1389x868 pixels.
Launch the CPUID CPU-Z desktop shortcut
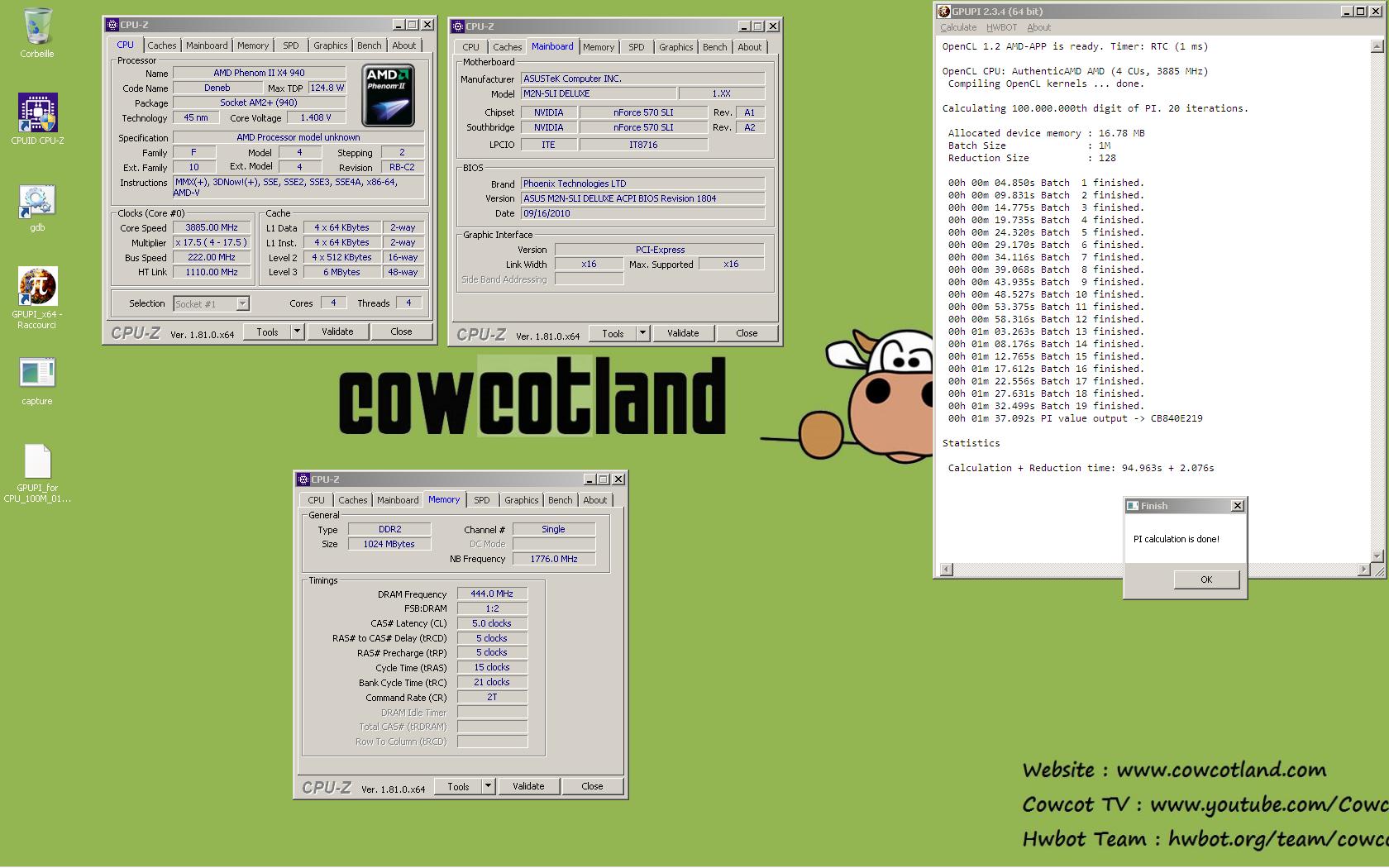[37, 113]
